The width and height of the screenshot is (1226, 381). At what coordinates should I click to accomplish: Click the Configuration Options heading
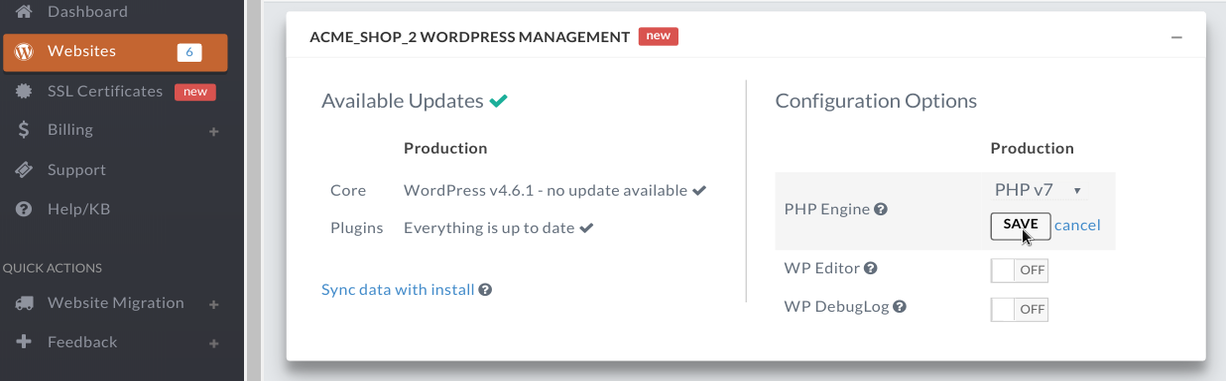pyautogui.click(x=876, y=101)
